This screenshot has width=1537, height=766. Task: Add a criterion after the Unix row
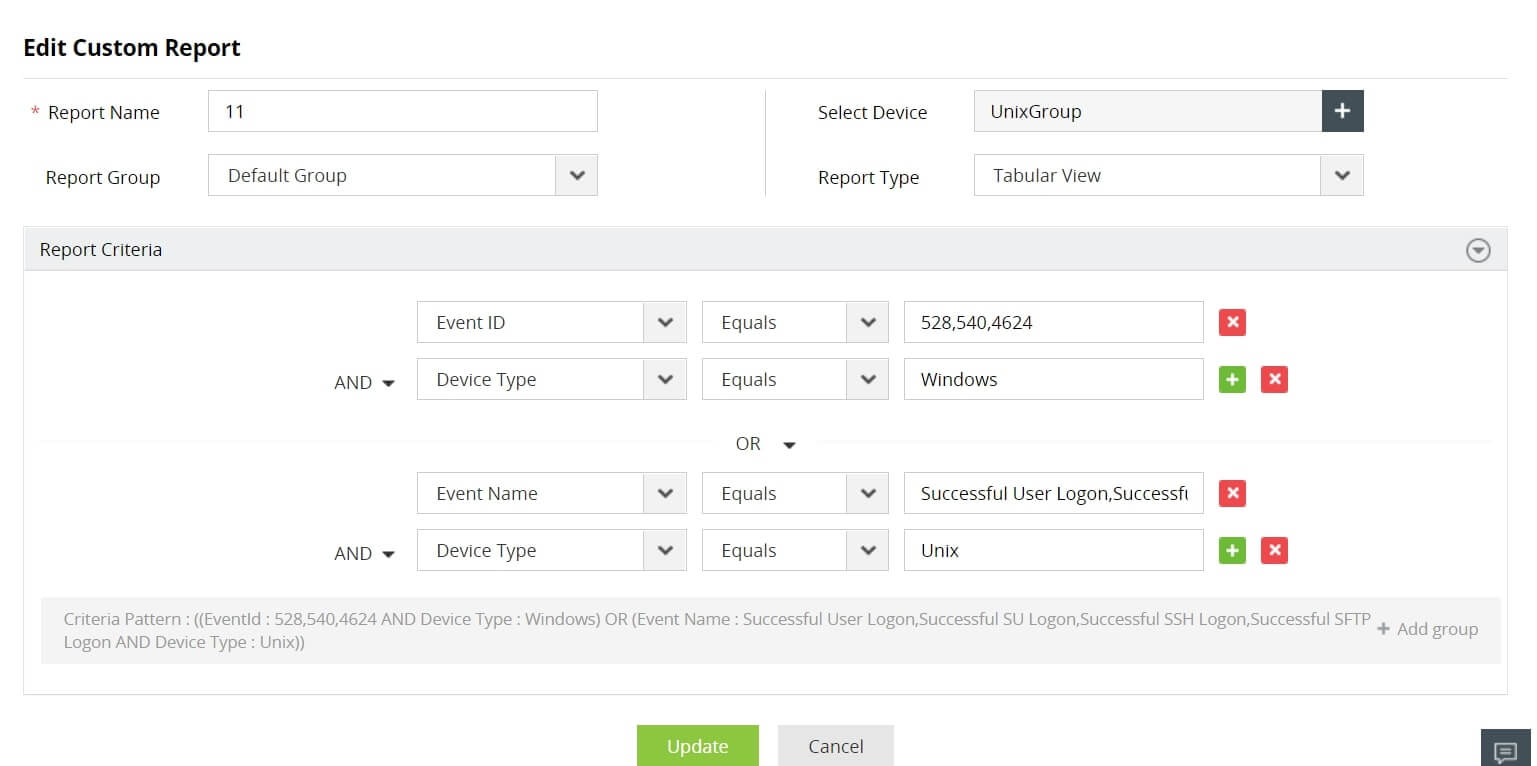pos(1232,551)
